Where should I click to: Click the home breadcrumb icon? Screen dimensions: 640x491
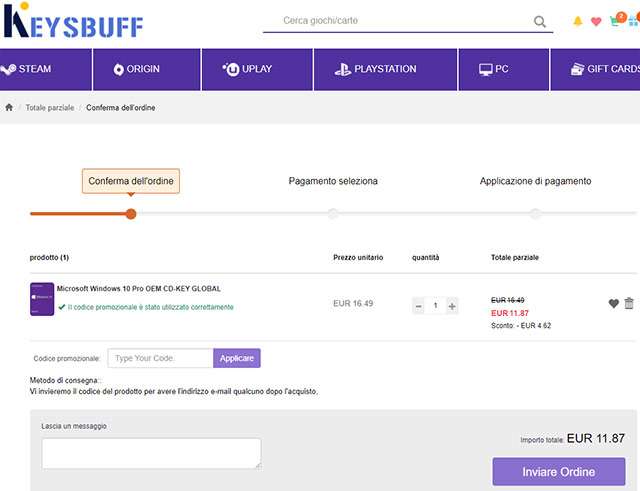[9, 107]
